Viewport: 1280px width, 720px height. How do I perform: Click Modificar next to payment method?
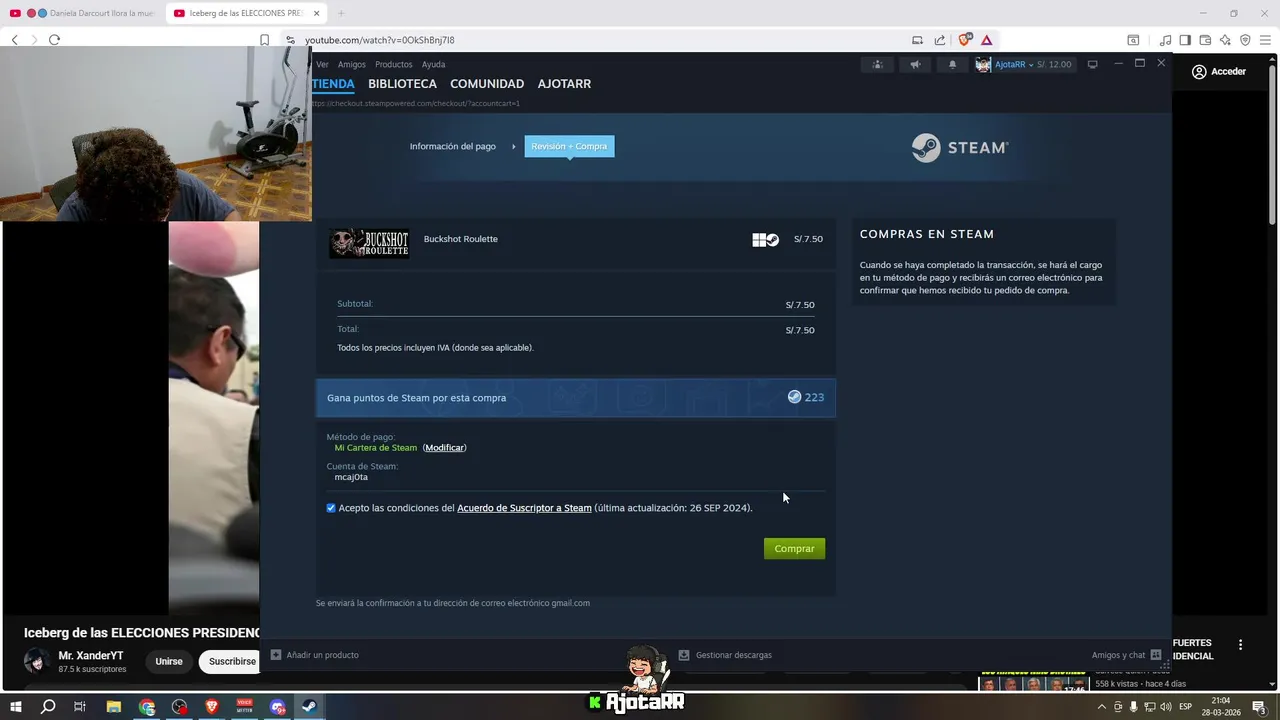[444, 448]
